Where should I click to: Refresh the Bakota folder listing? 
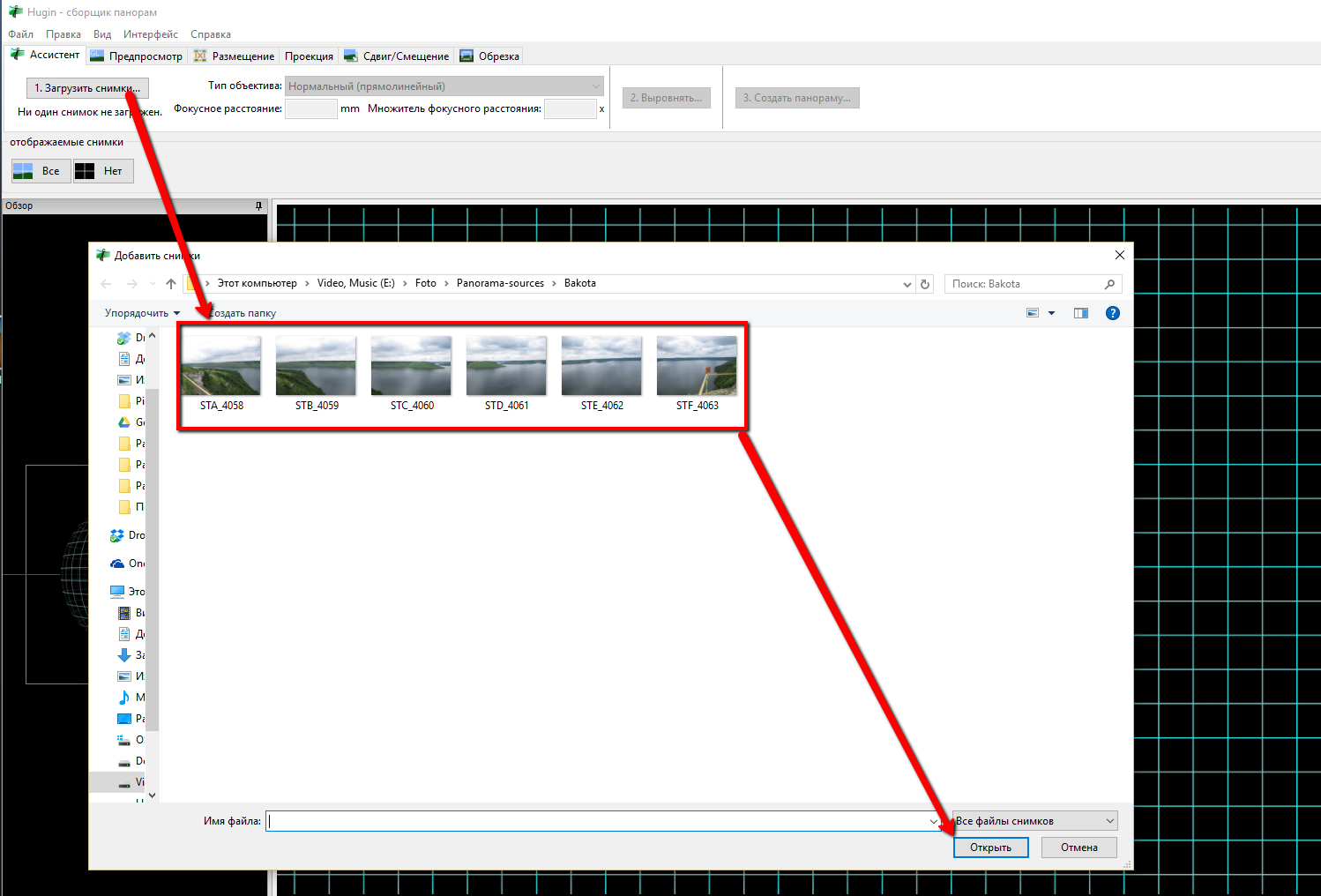(x=925, y=284)
